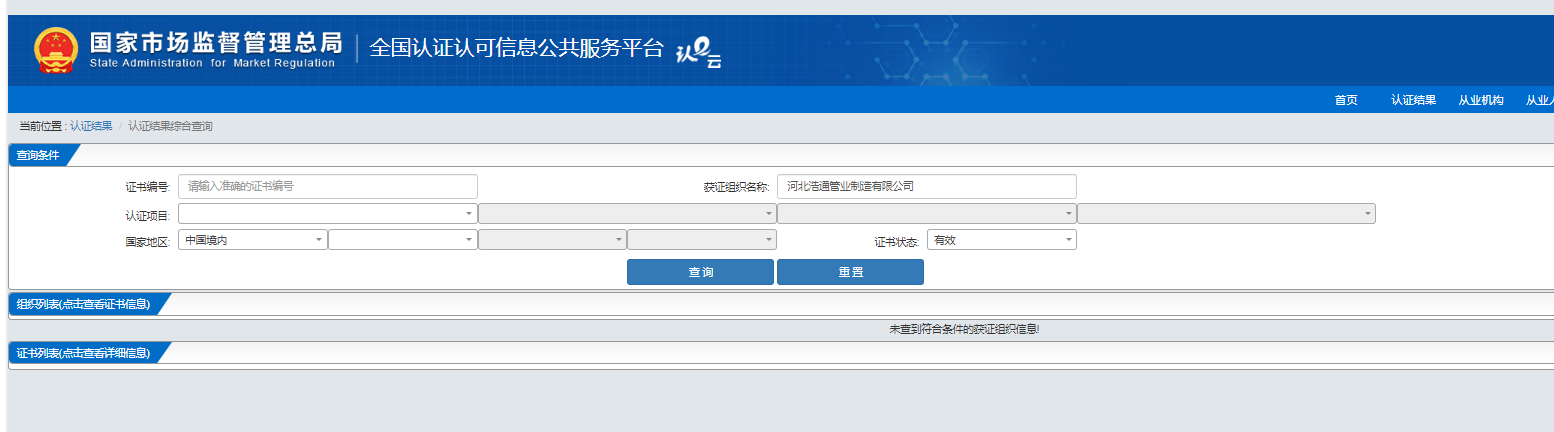Expand the fourth 认证项目 dropdown
The width and height of the screenshot is (1554, 432).
[x=1226, y=213]
